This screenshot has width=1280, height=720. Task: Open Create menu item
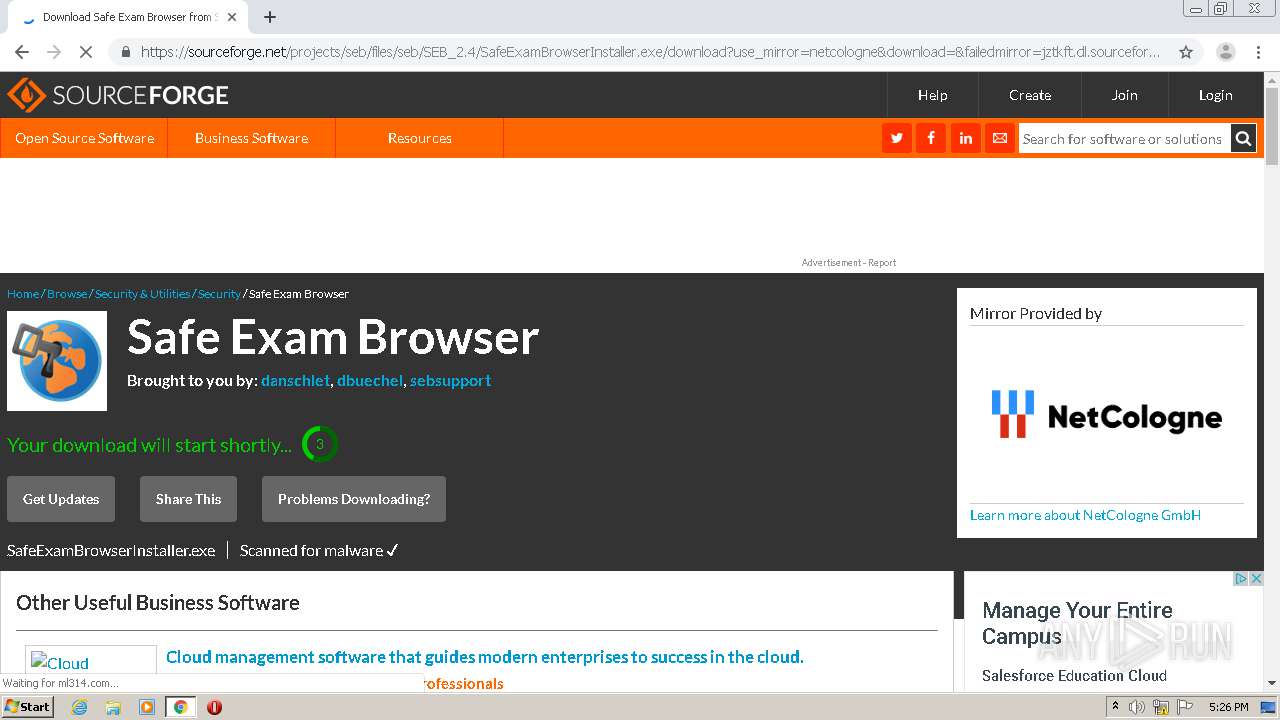pos(1030,95)
